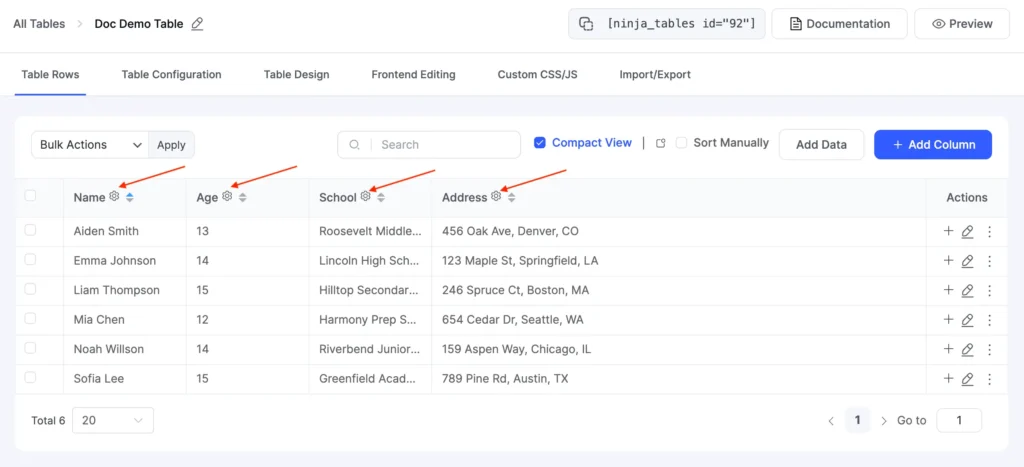Open settings gear for Address column
The height and width of the screenshot is (467, 1024).
pyautogui.click(x=496, y=196)
